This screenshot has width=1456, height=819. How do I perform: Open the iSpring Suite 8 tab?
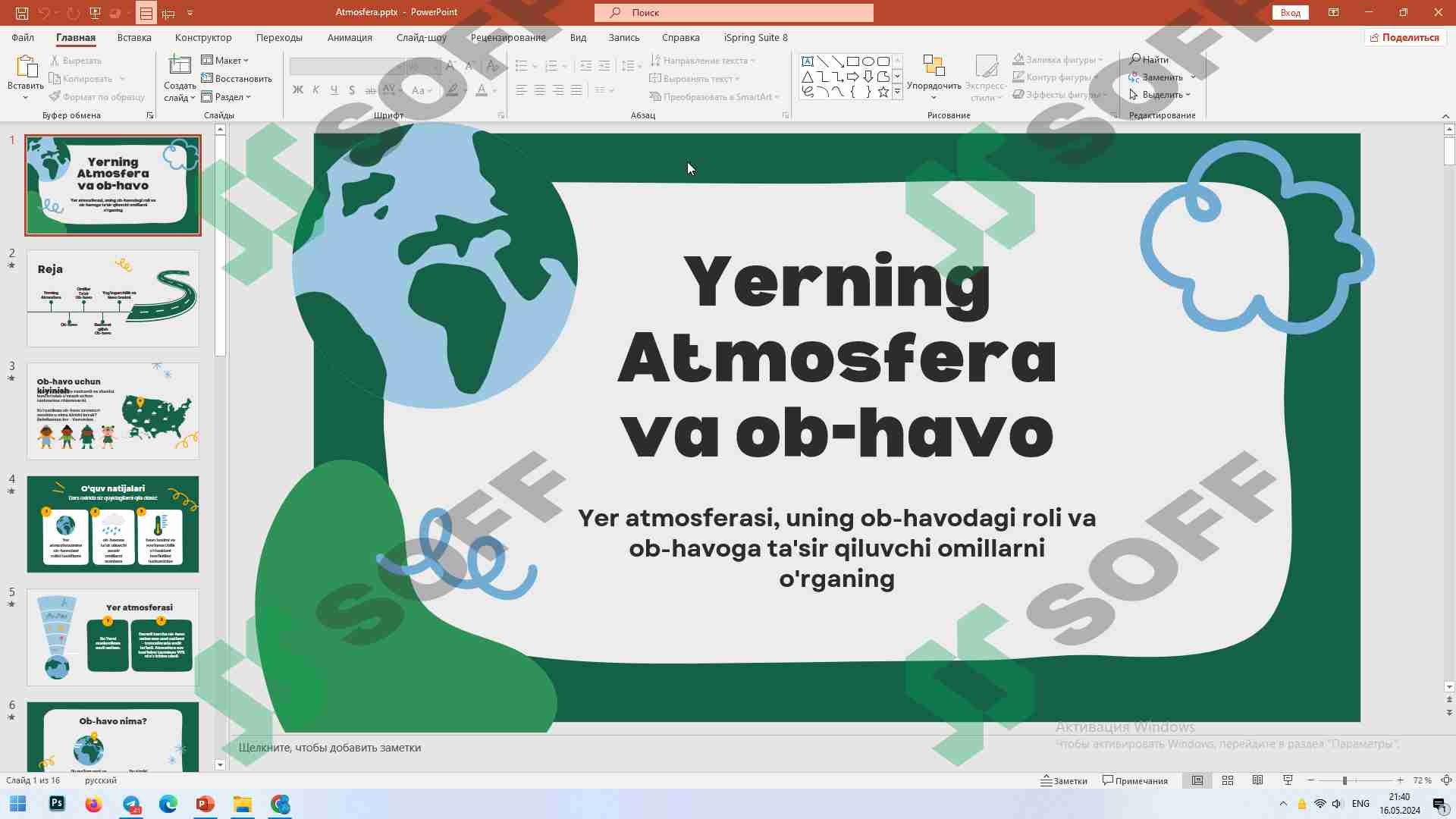tap(755, 37)
